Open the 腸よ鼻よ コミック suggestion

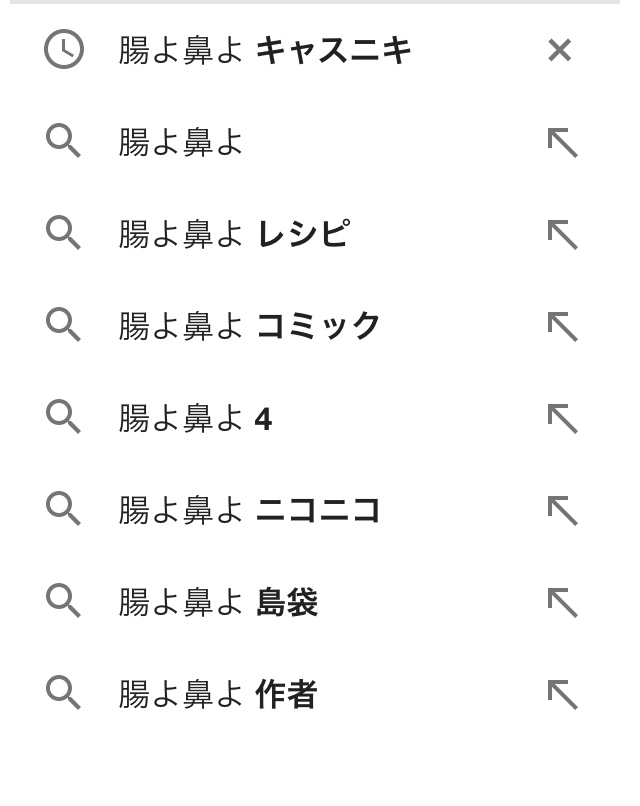[250, 326]
